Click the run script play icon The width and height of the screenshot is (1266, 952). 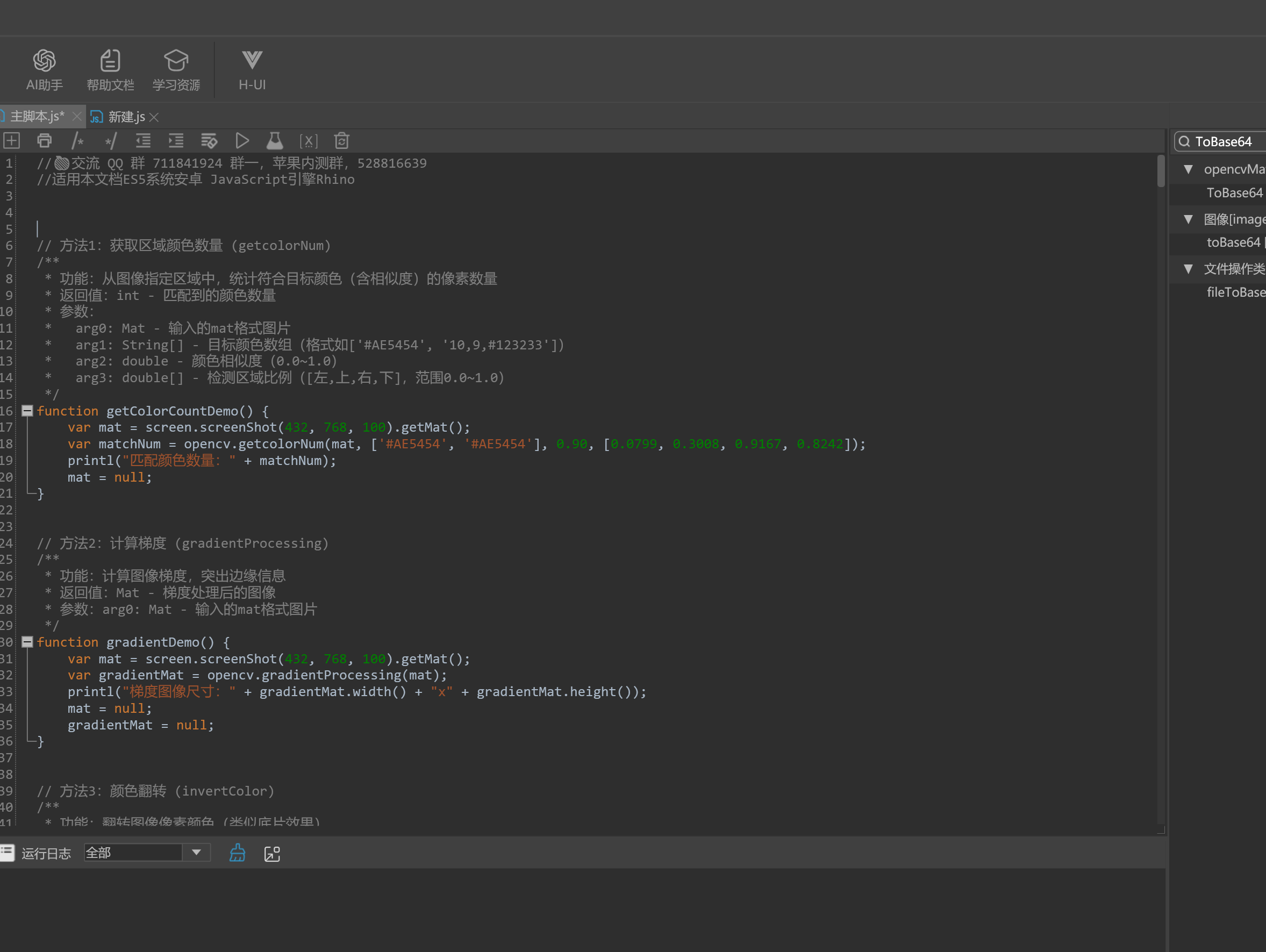pyautogui.click(x=242, y=141)
